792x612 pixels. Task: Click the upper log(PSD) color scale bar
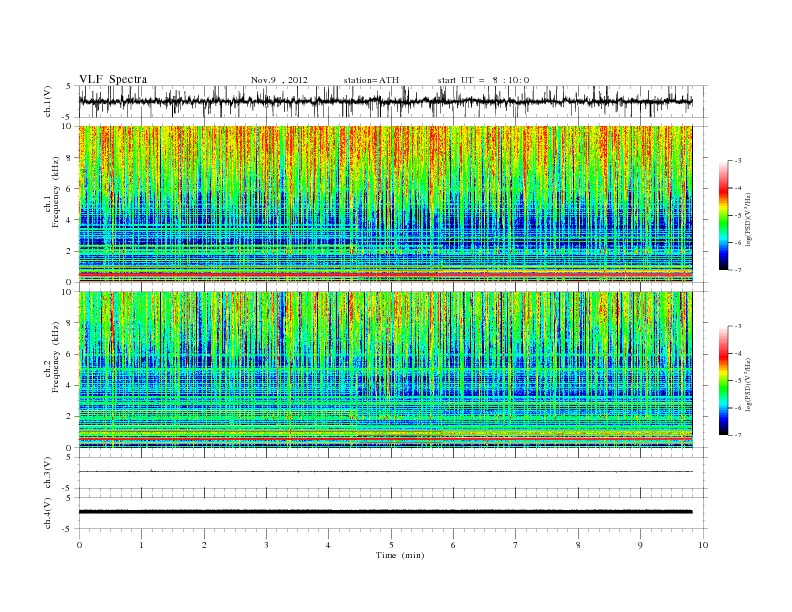[723, 215]
